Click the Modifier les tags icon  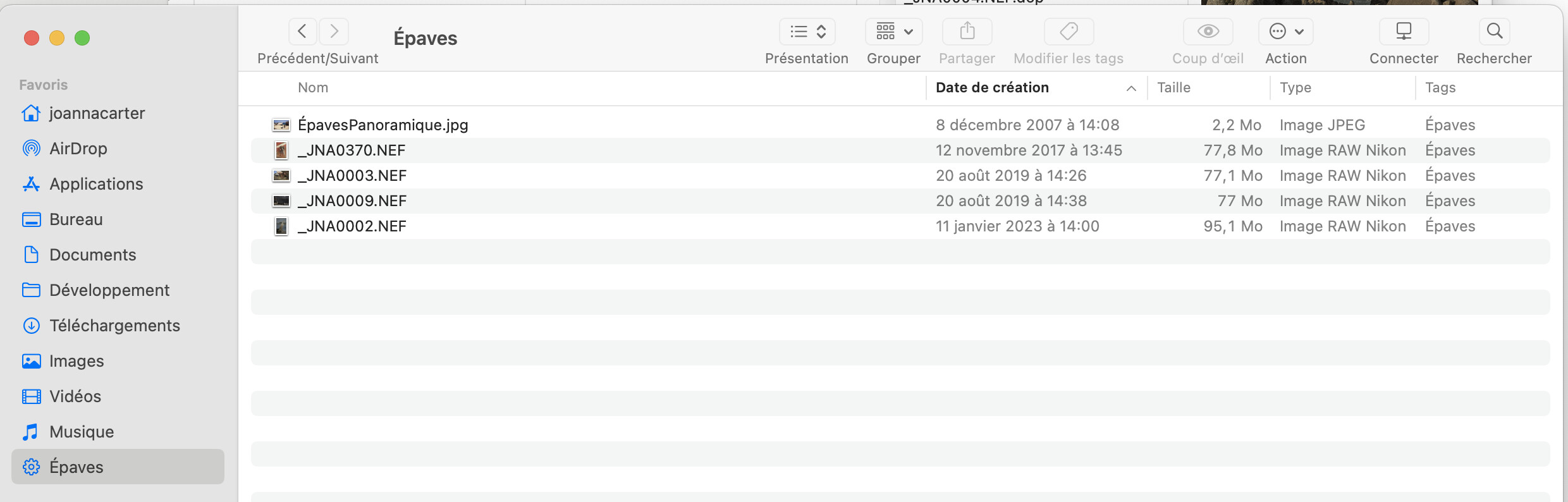point(1069,32)
